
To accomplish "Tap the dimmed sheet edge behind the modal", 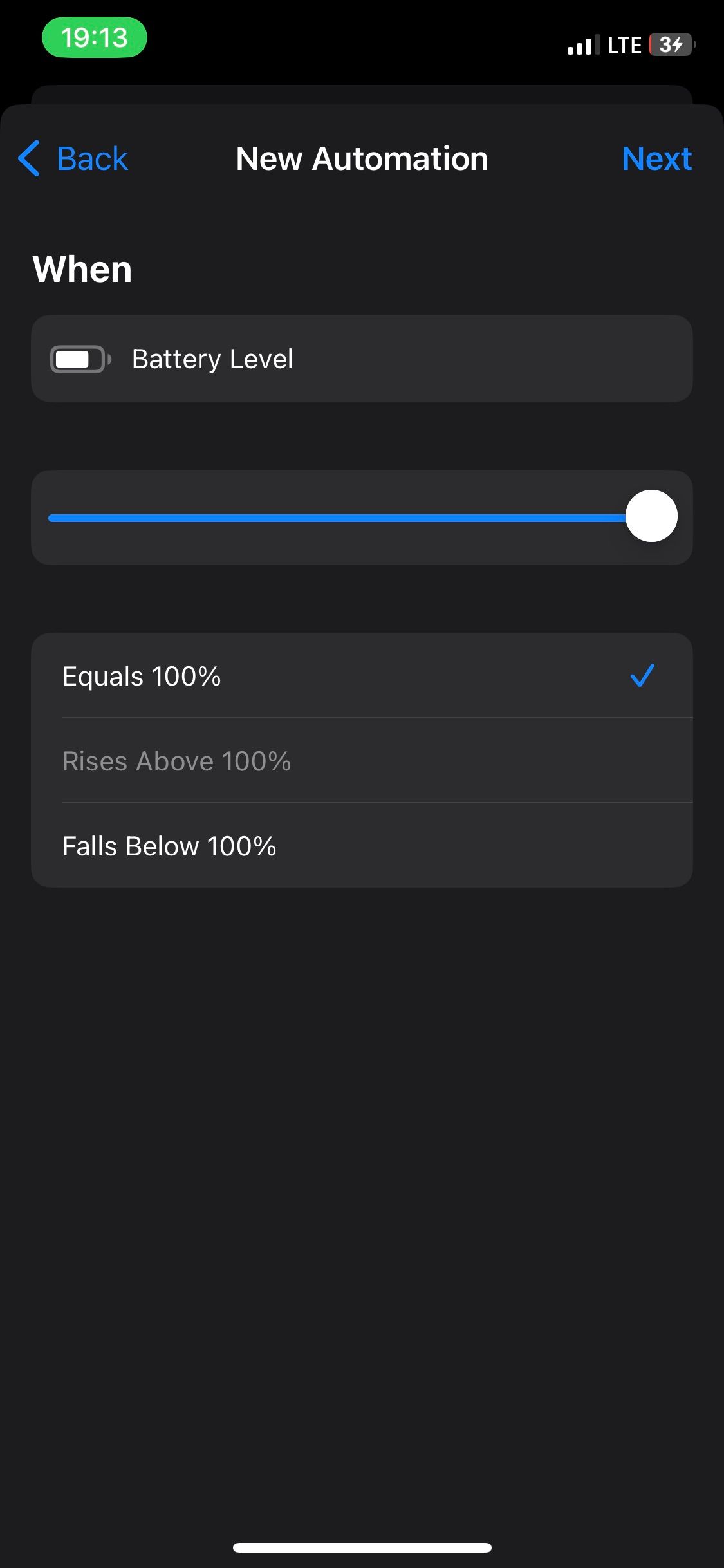I will [362, 94].
